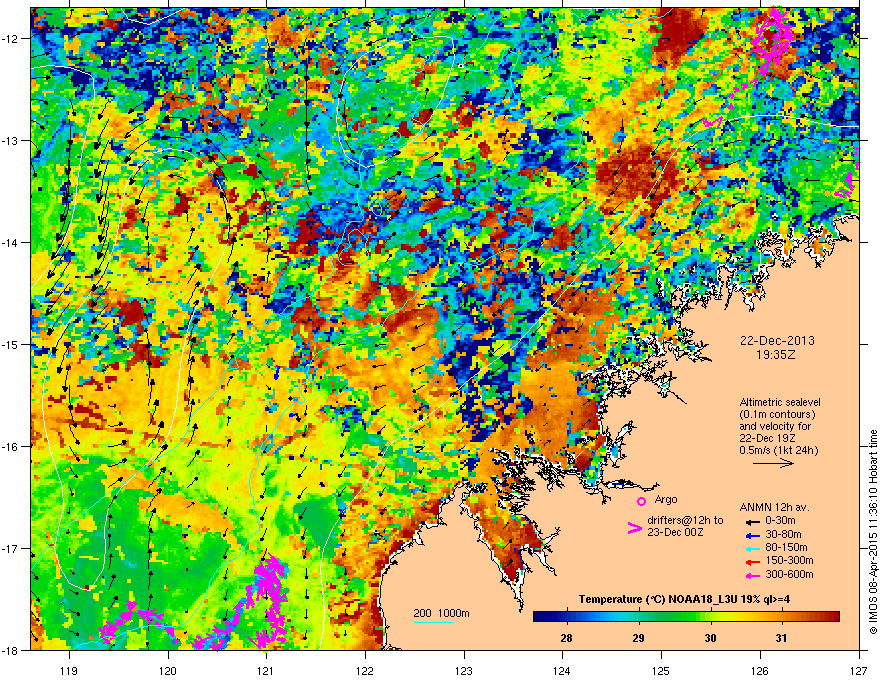Click the longitude axis label 127
880x680 pixels.
point(859,670)
